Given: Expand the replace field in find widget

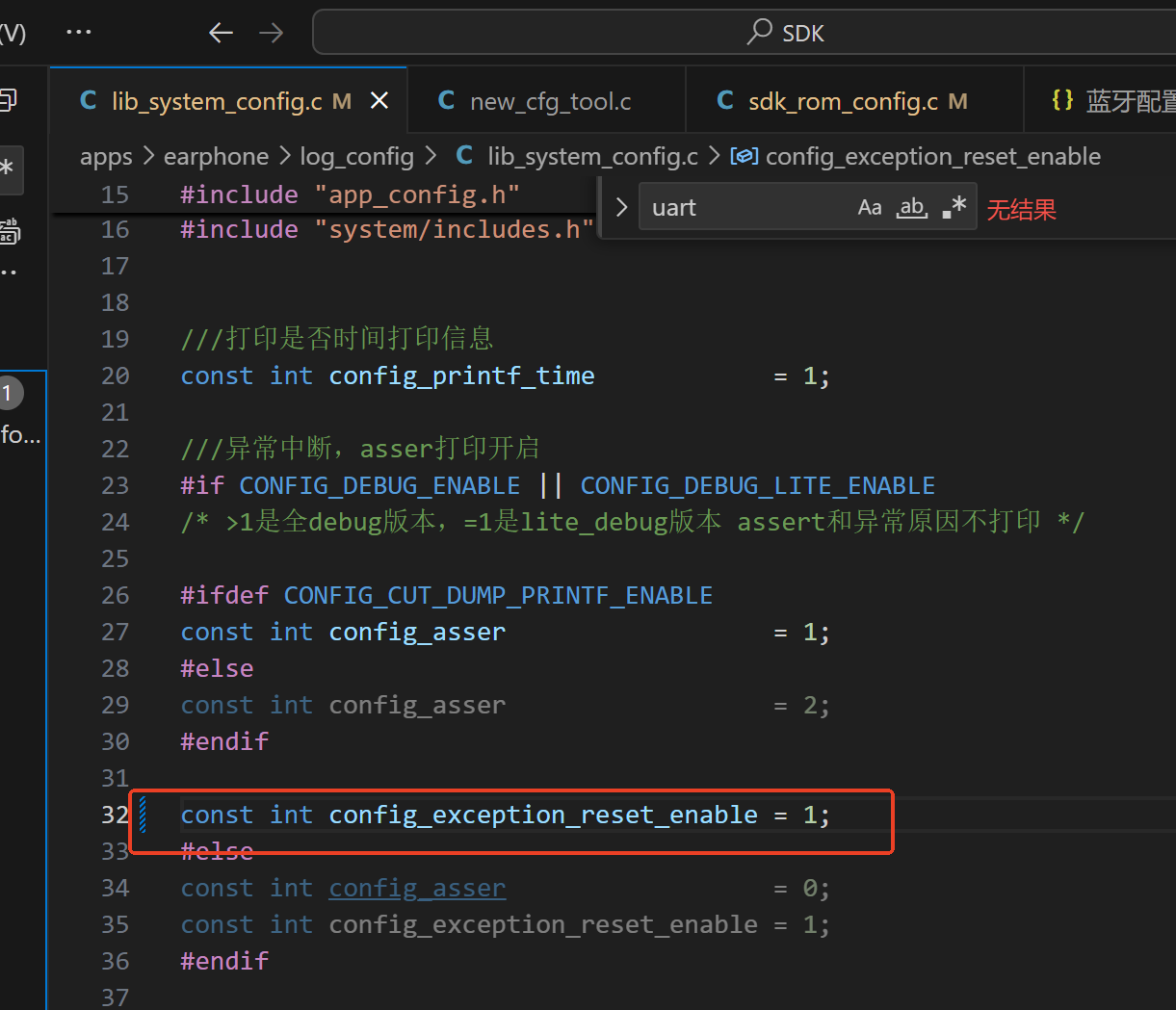Looking at the screenshot, I should (621, 207).
